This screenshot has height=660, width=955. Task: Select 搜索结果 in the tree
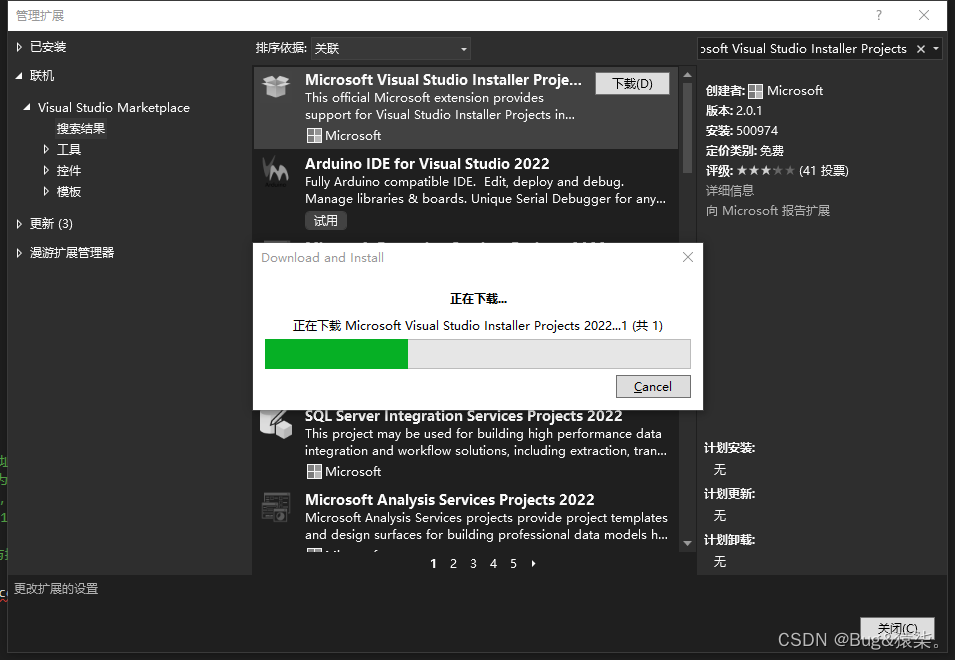click(x=81, y=128)
